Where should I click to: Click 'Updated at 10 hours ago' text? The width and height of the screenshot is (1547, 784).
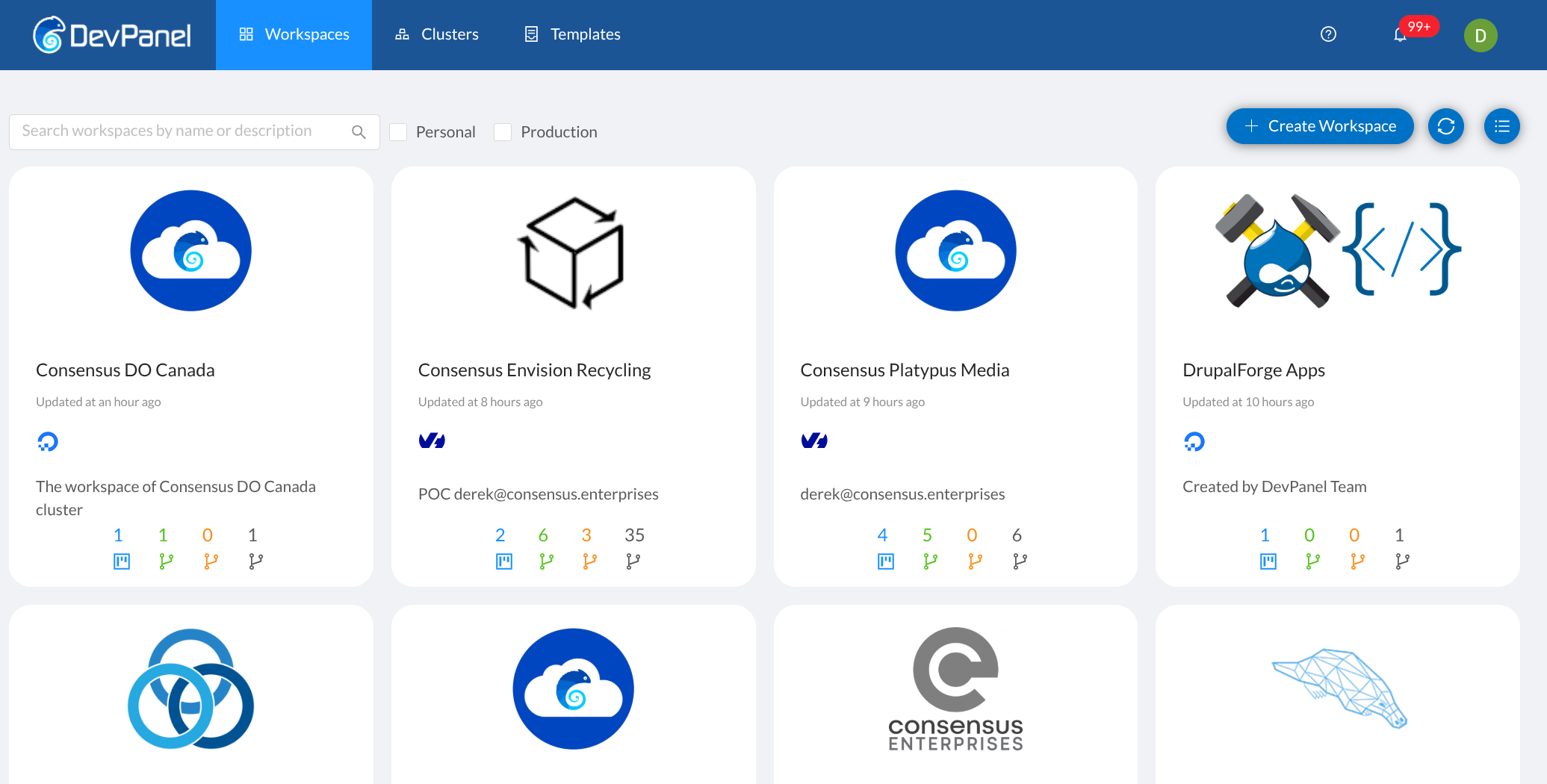tap(1248, 402)
